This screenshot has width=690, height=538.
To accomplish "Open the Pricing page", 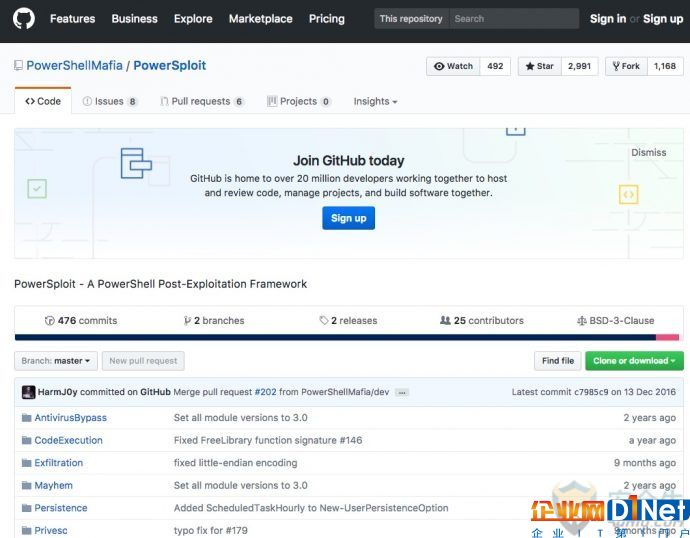I will (x=327, y=19).
